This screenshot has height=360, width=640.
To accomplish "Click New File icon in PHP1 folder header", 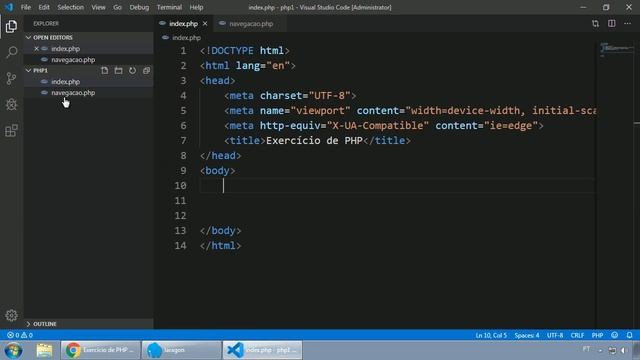I will (x=104, y=71).
